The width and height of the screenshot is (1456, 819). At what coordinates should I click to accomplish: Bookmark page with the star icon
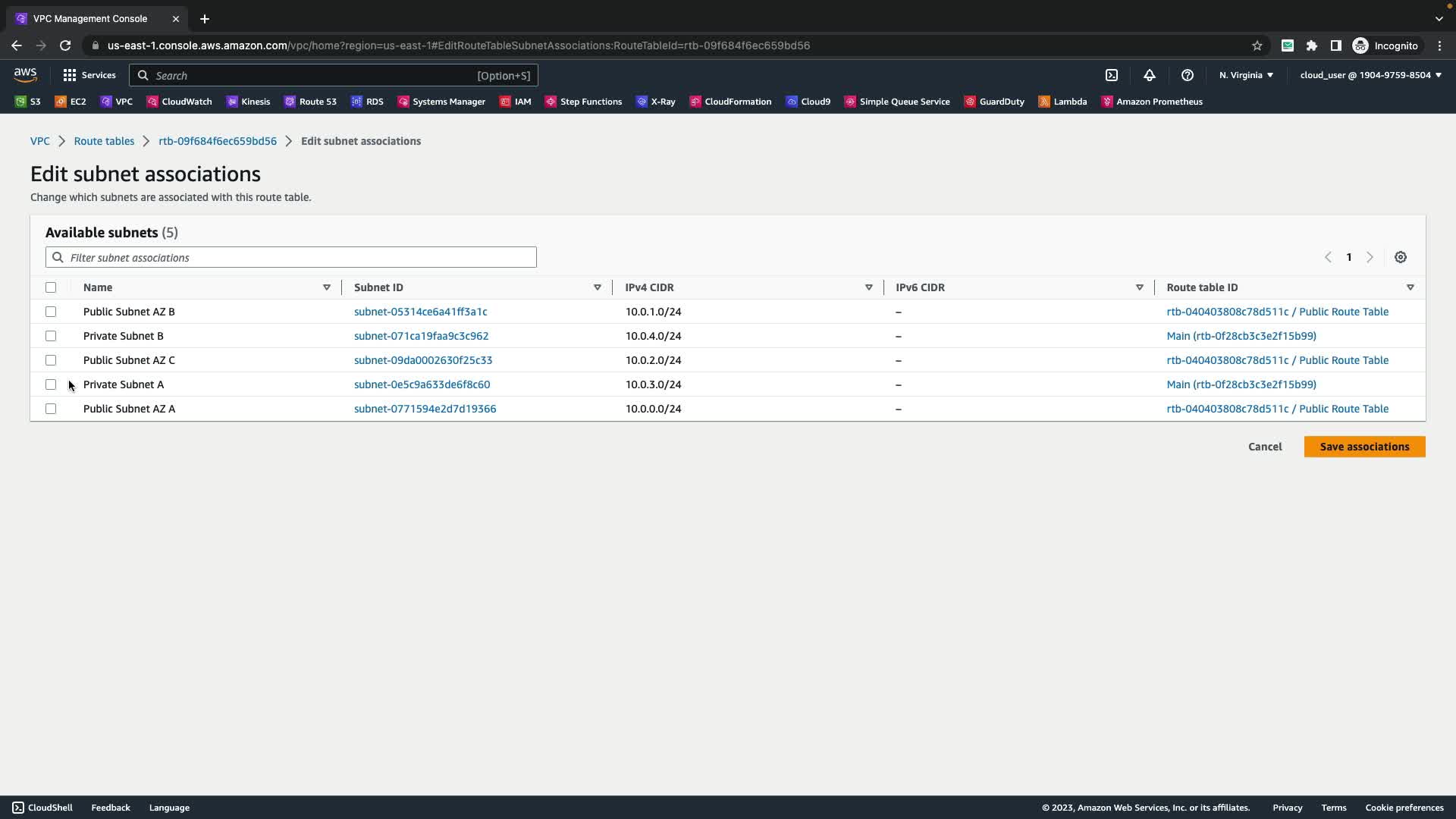[x=1257, y=45]
